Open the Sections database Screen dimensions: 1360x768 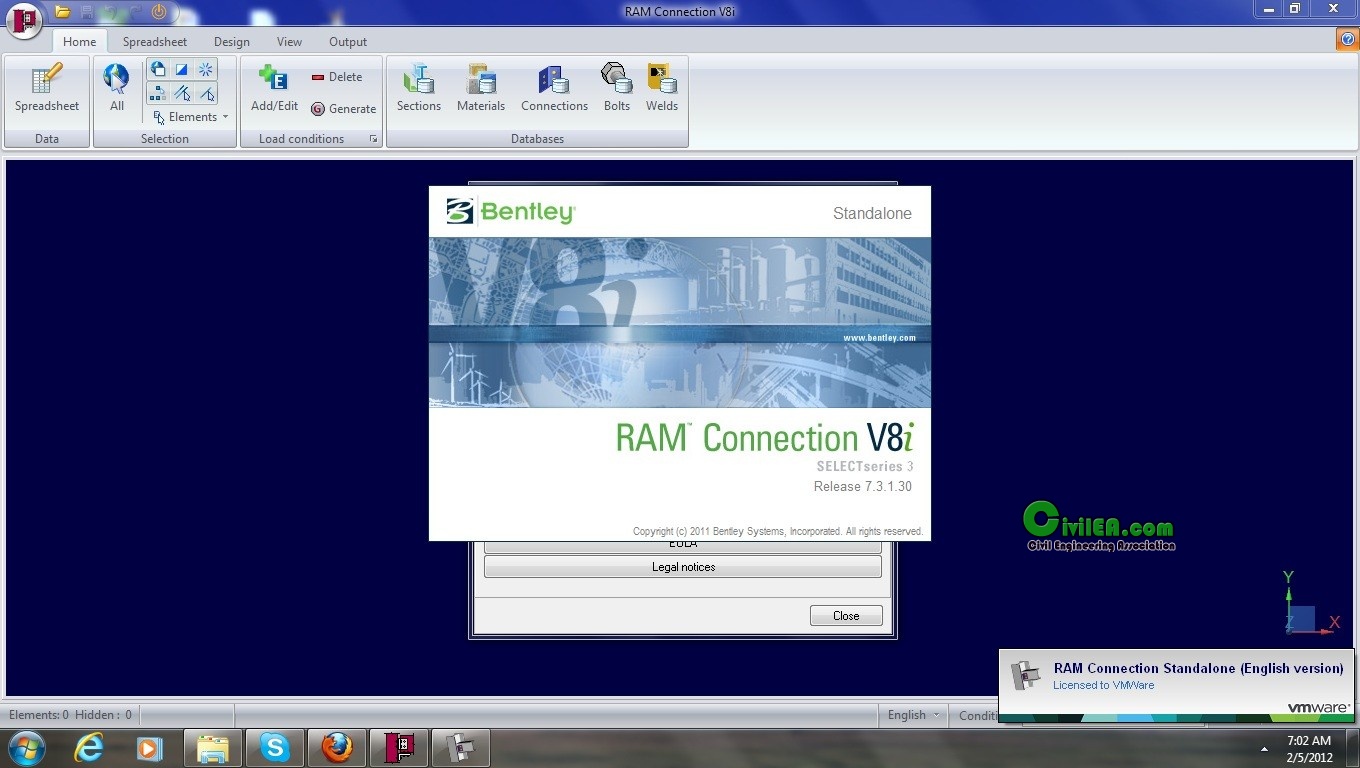[419, 89]
